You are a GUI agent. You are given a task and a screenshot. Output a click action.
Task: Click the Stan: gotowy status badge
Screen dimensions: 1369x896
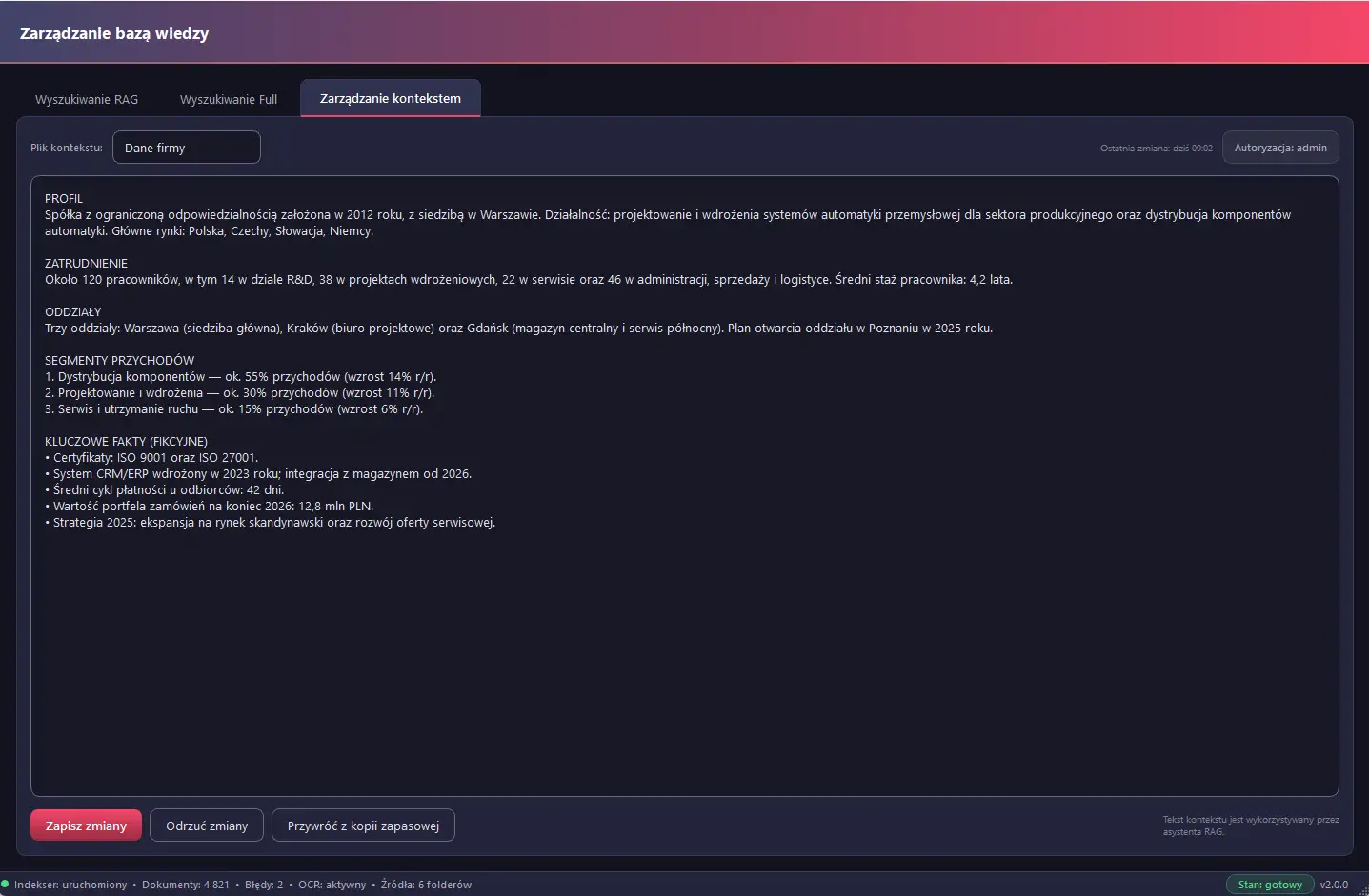tap(1270, 885)
